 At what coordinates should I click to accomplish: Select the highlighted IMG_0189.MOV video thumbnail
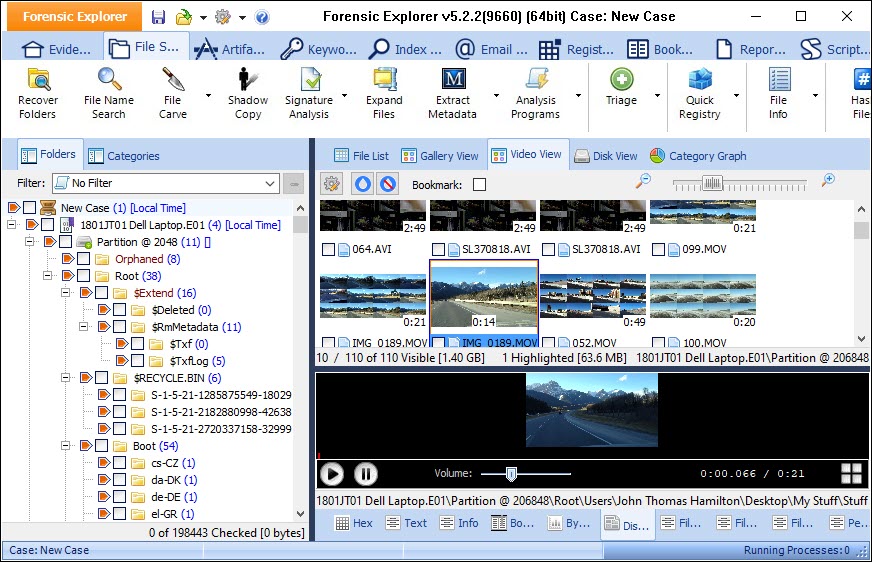(484, 295)
